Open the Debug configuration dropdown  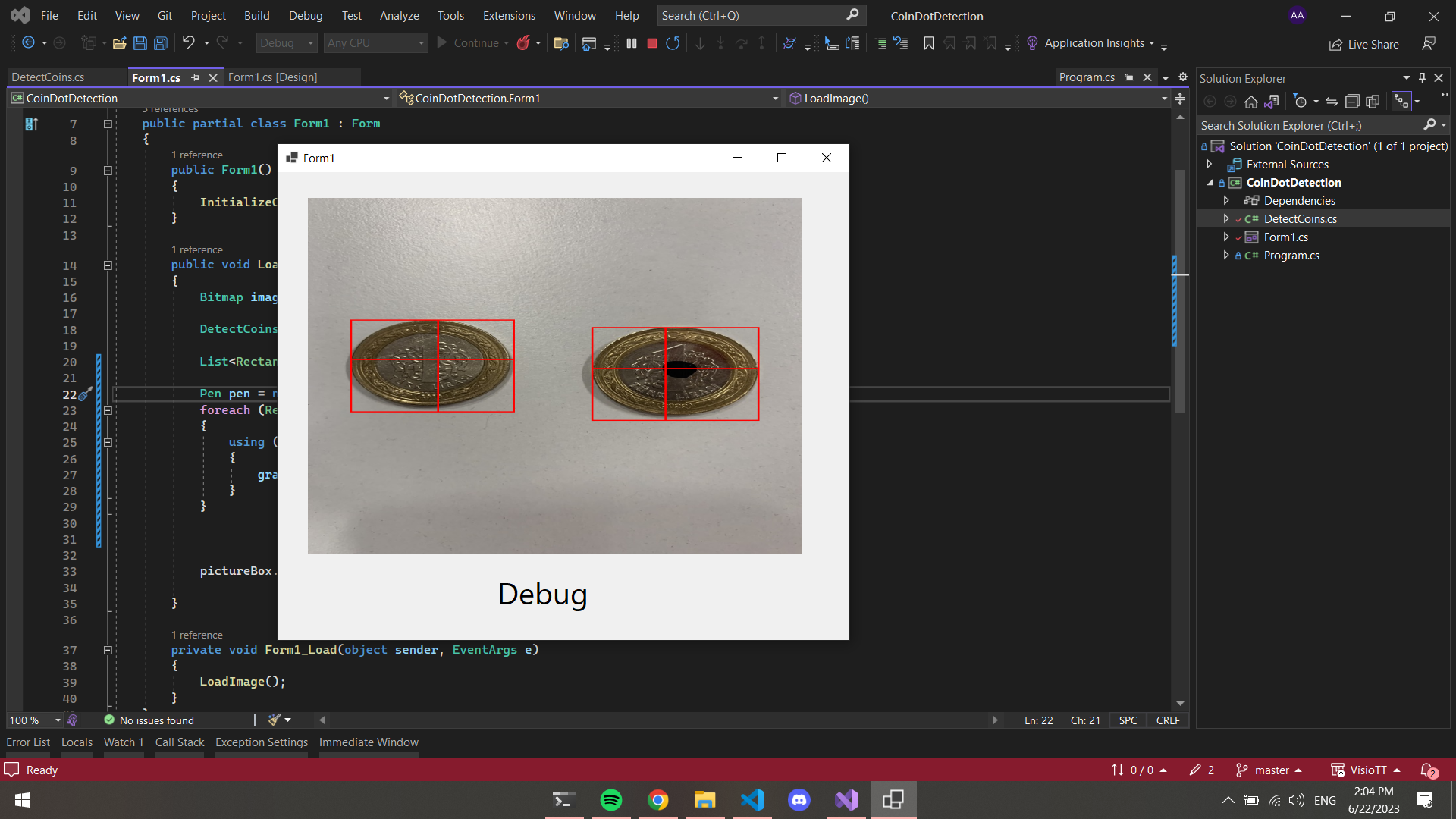point(286,43)
